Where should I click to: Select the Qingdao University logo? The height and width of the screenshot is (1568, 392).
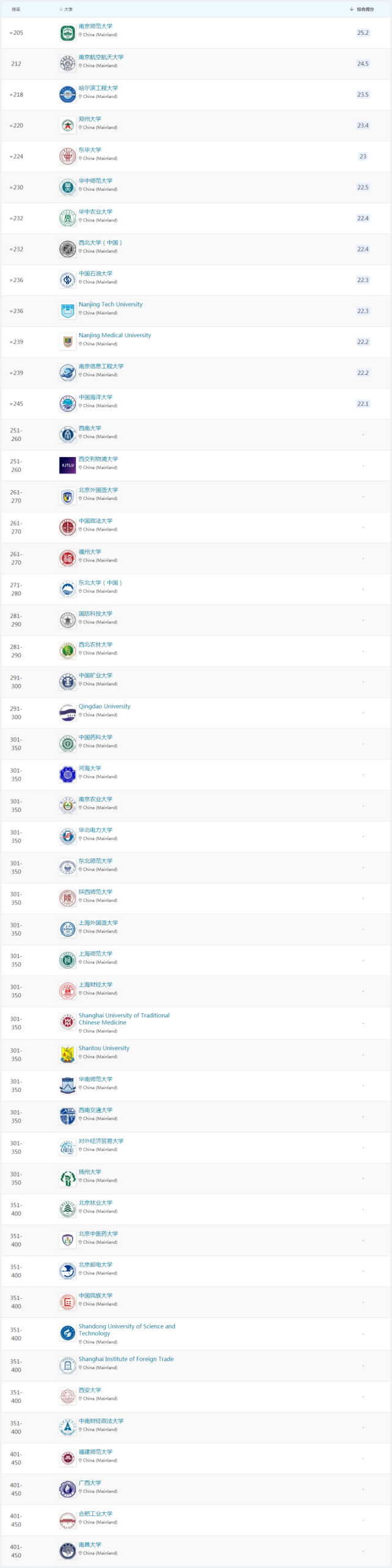pyautogui.click(x=67, y=713)
